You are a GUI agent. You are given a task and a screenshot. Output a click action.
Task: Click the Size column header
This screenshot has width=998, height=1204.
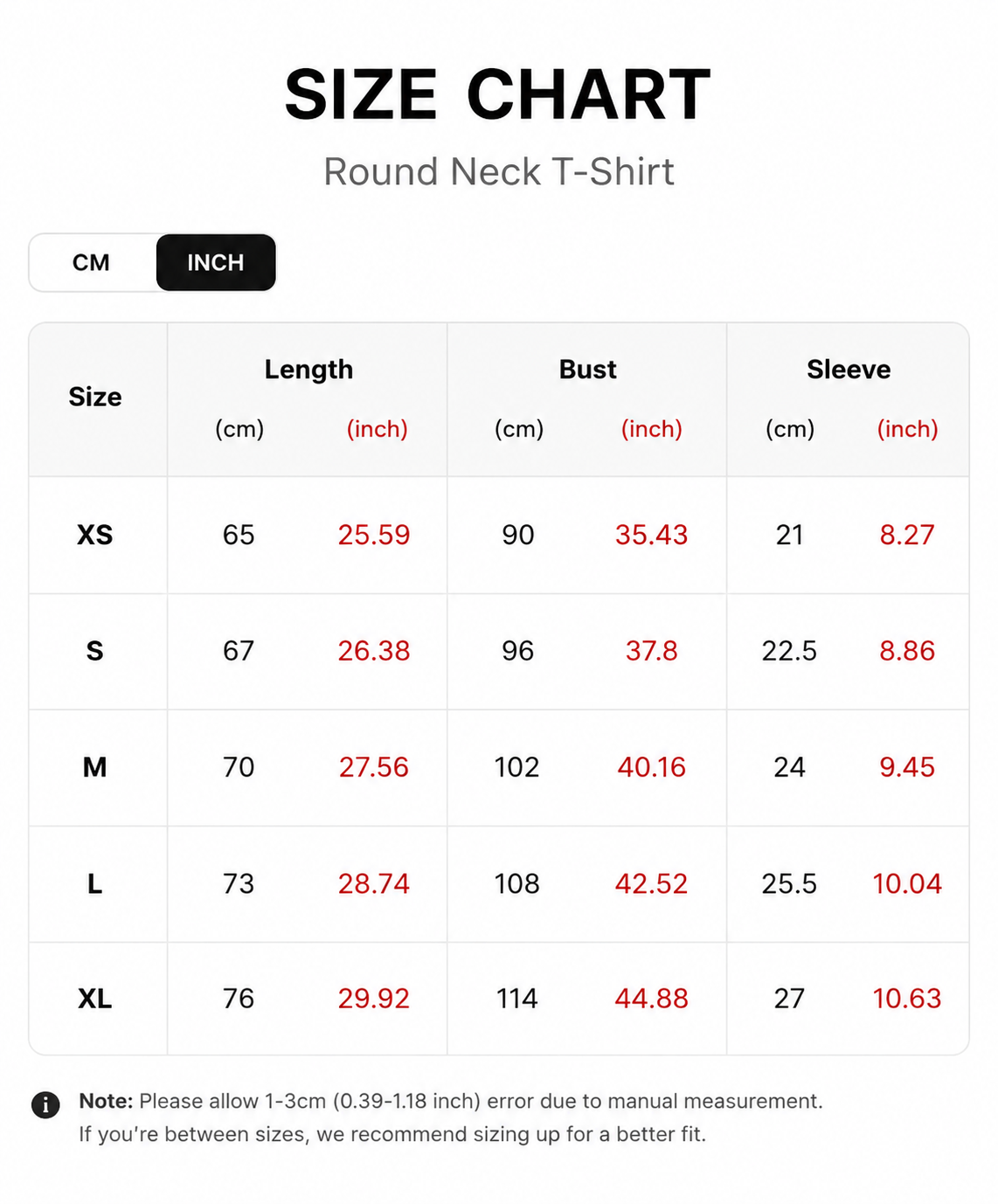coord(95,397)
